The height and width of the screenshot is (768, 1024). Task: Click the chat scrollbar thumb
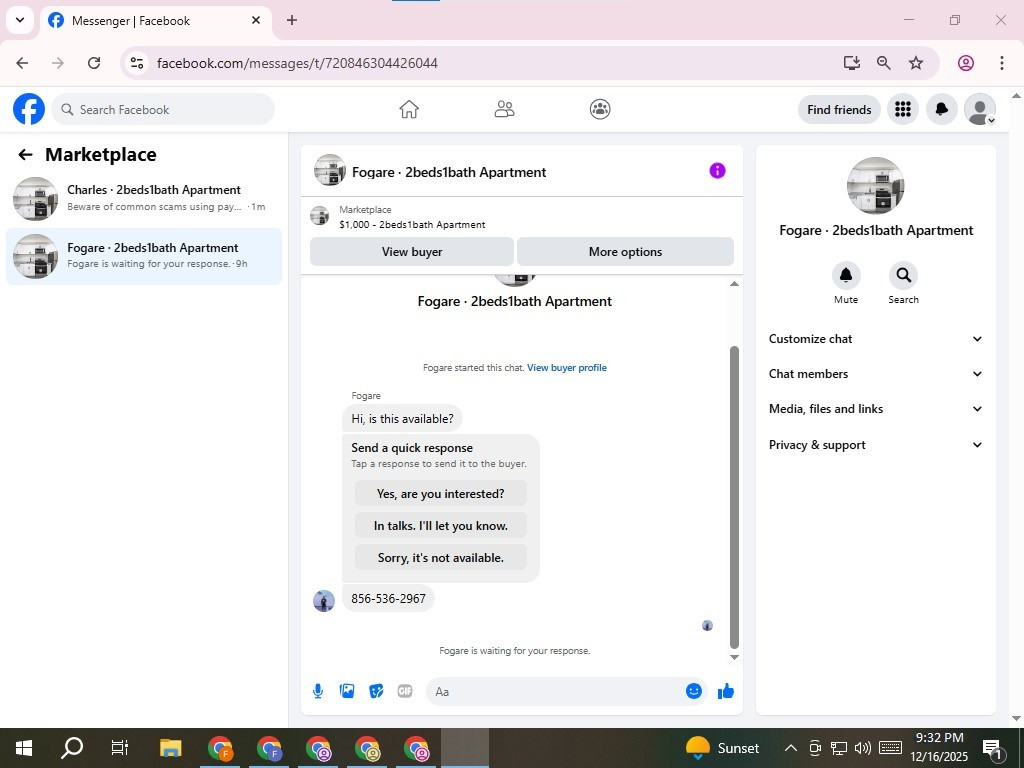click(x=734, y=496)
